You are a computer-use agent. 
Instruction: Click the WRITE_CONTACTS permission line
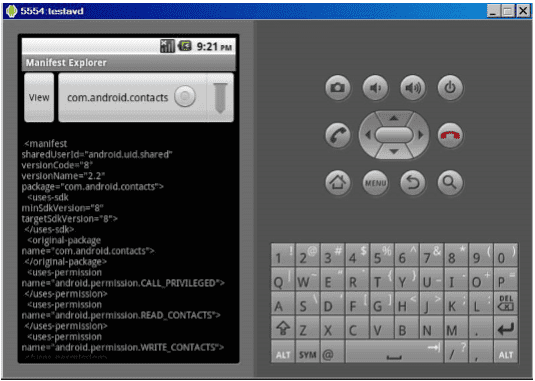coord(122,347)
